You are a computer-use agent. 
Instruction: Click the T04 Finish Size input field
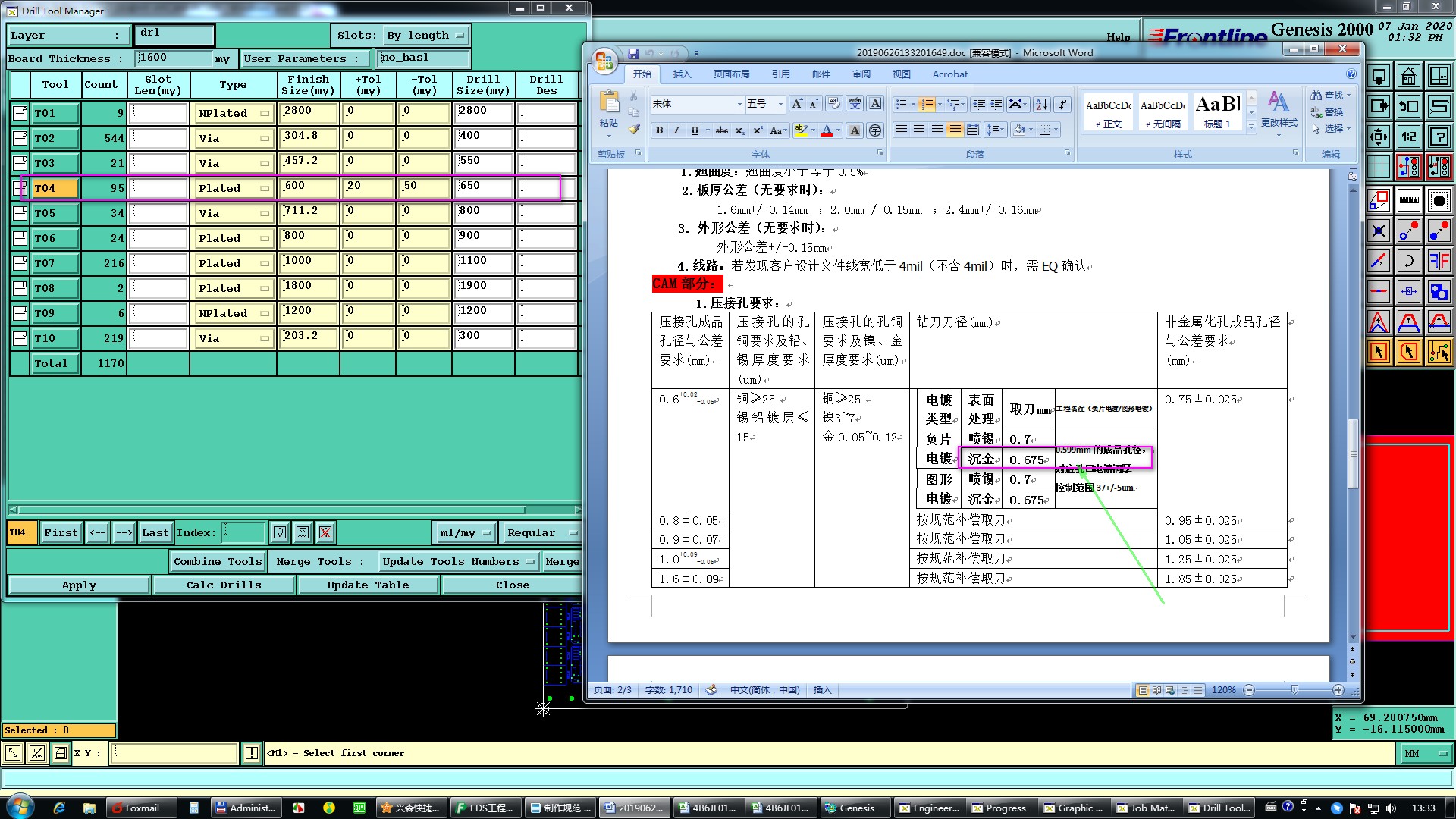(x=308, y=188)
